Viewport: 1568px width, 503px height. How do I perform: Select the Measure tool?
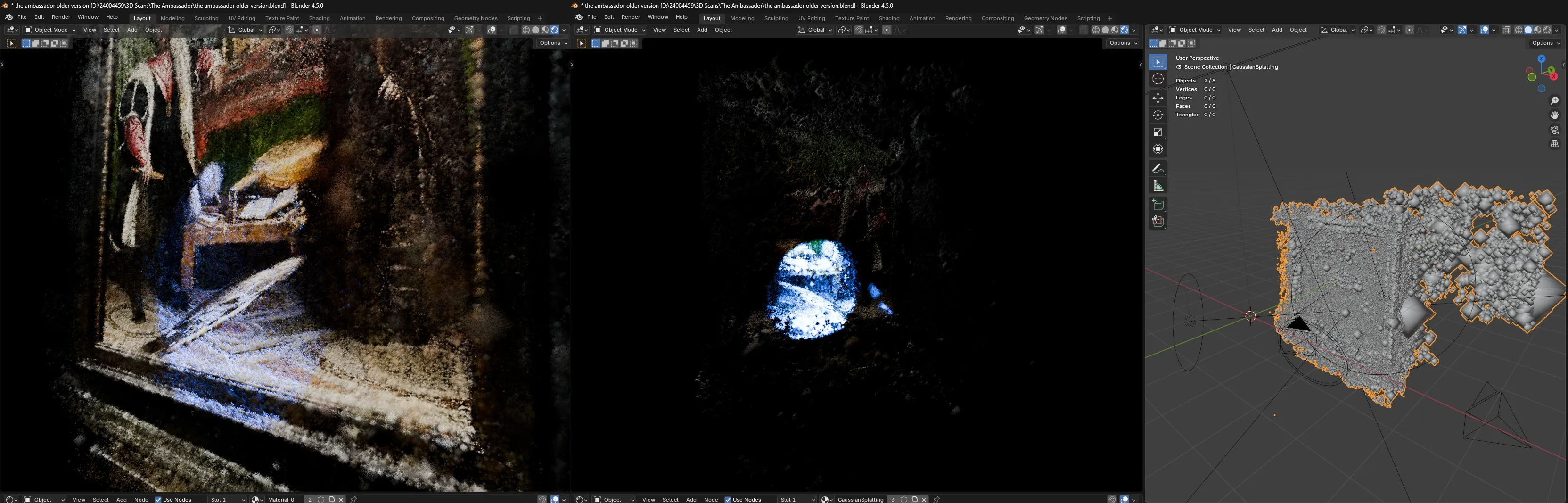point(1158,186)
